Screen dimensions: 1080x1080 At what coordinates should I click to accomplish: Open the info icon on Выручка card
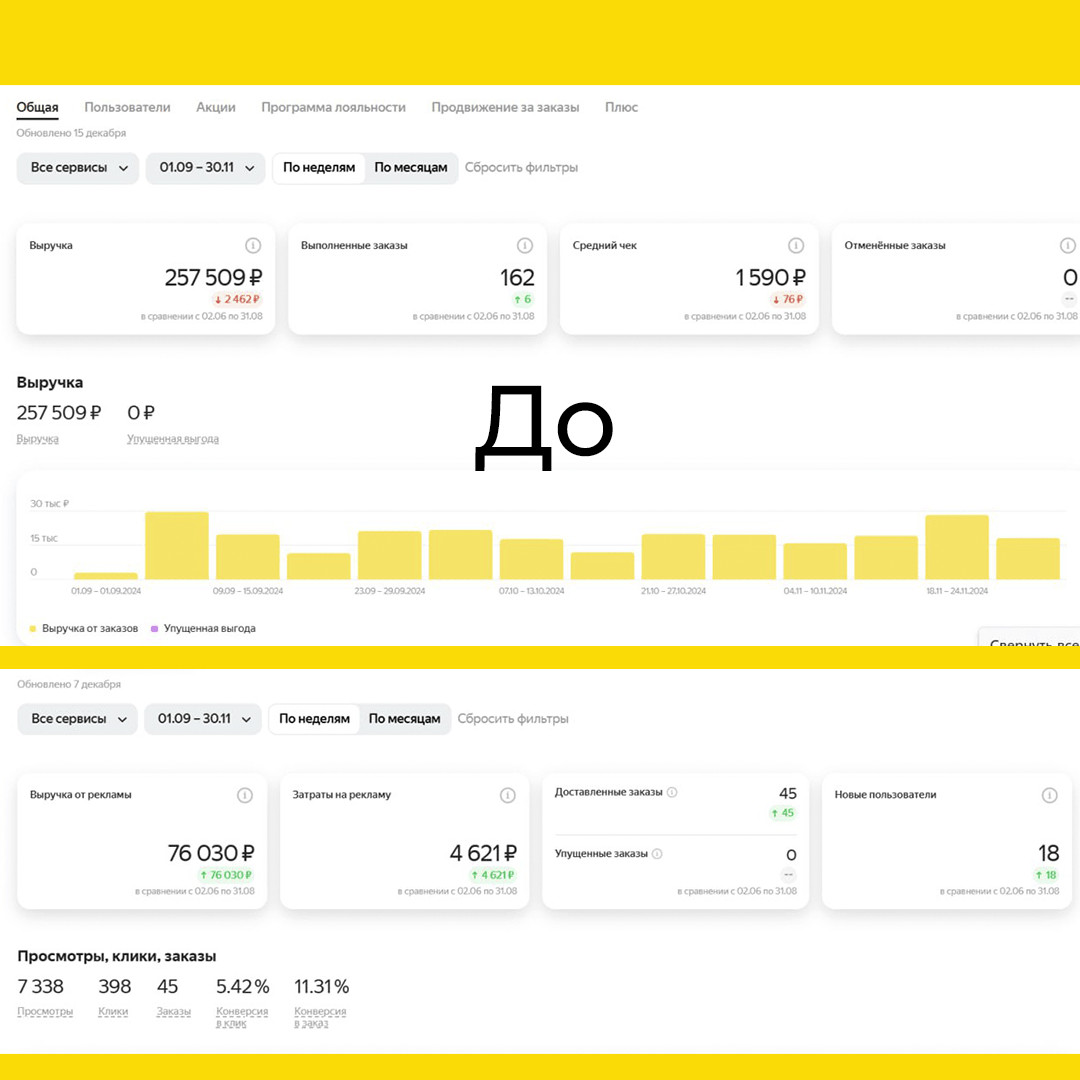[253, 245]
